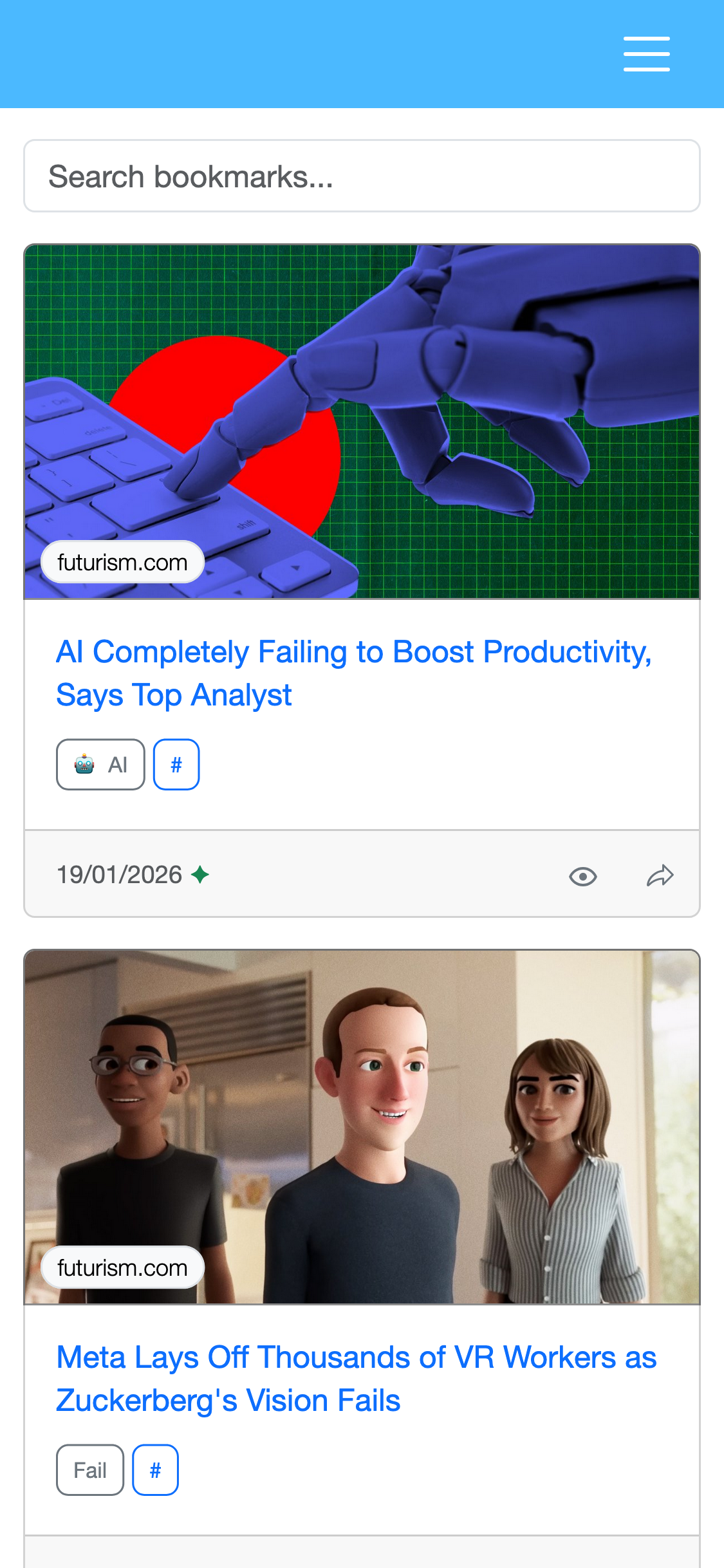This screenshot has height=1568, width=724.
Task: Open the hamburger navigation menu
Action: pyautogui.click(x=646, y=54)
